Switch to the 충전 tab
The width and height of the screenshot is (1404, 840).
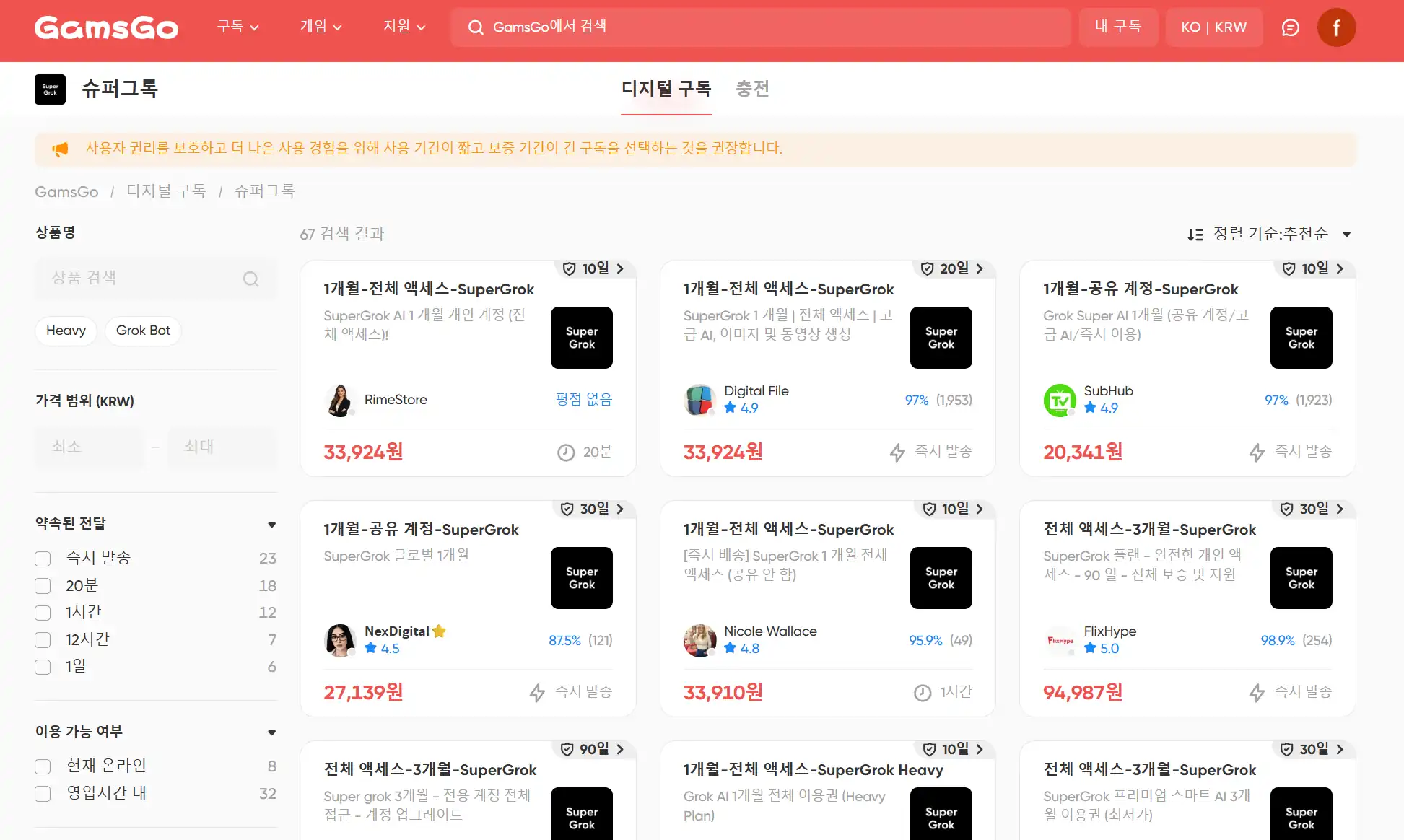pyautogui.click(x=752, y=89)
